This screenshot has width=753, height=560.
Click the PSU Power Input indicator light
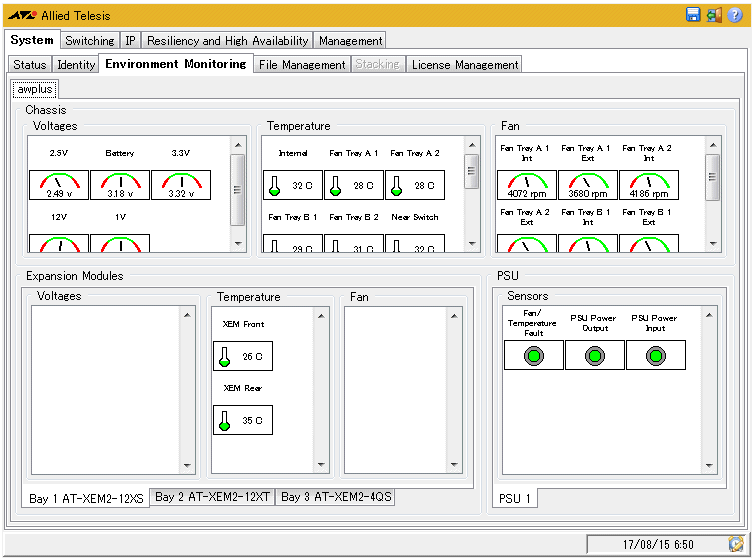pos(656,355)
